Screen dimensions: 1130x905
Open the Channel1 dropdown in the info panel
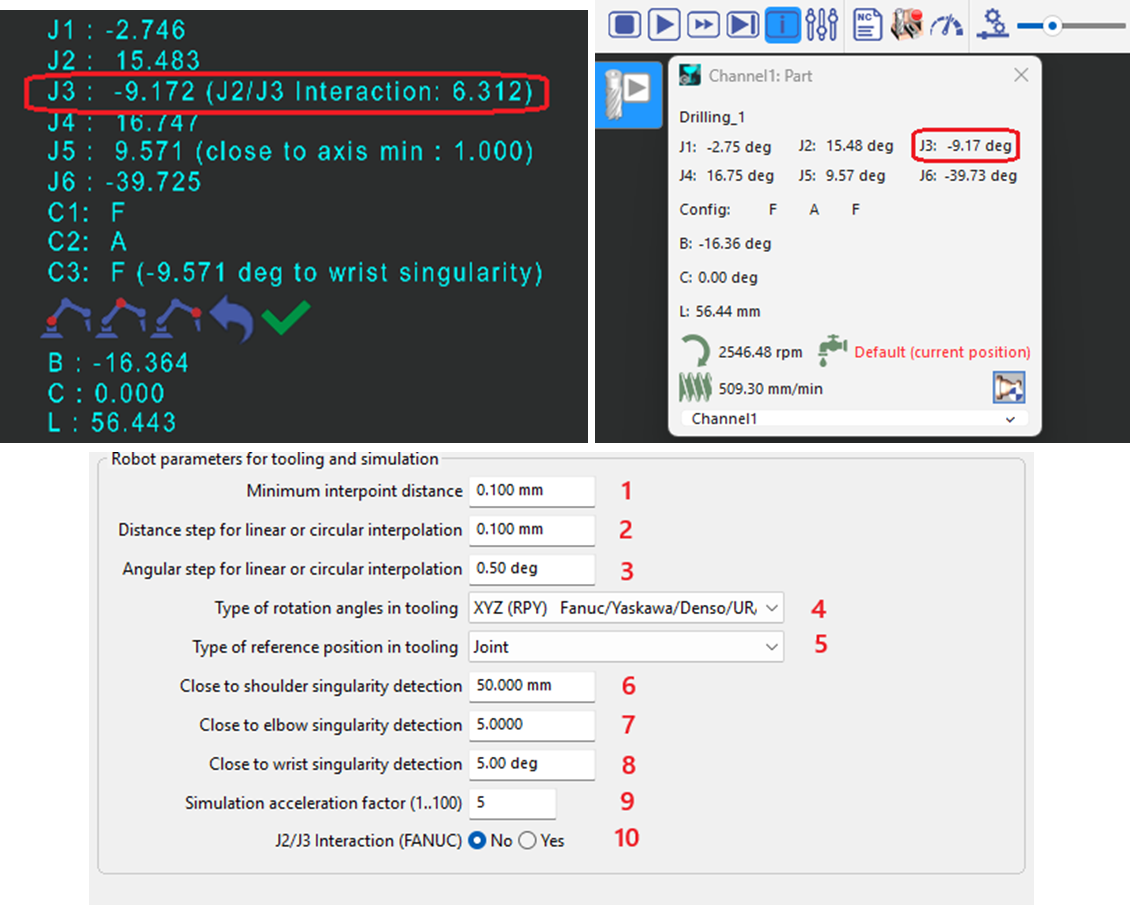pos(853,419)
